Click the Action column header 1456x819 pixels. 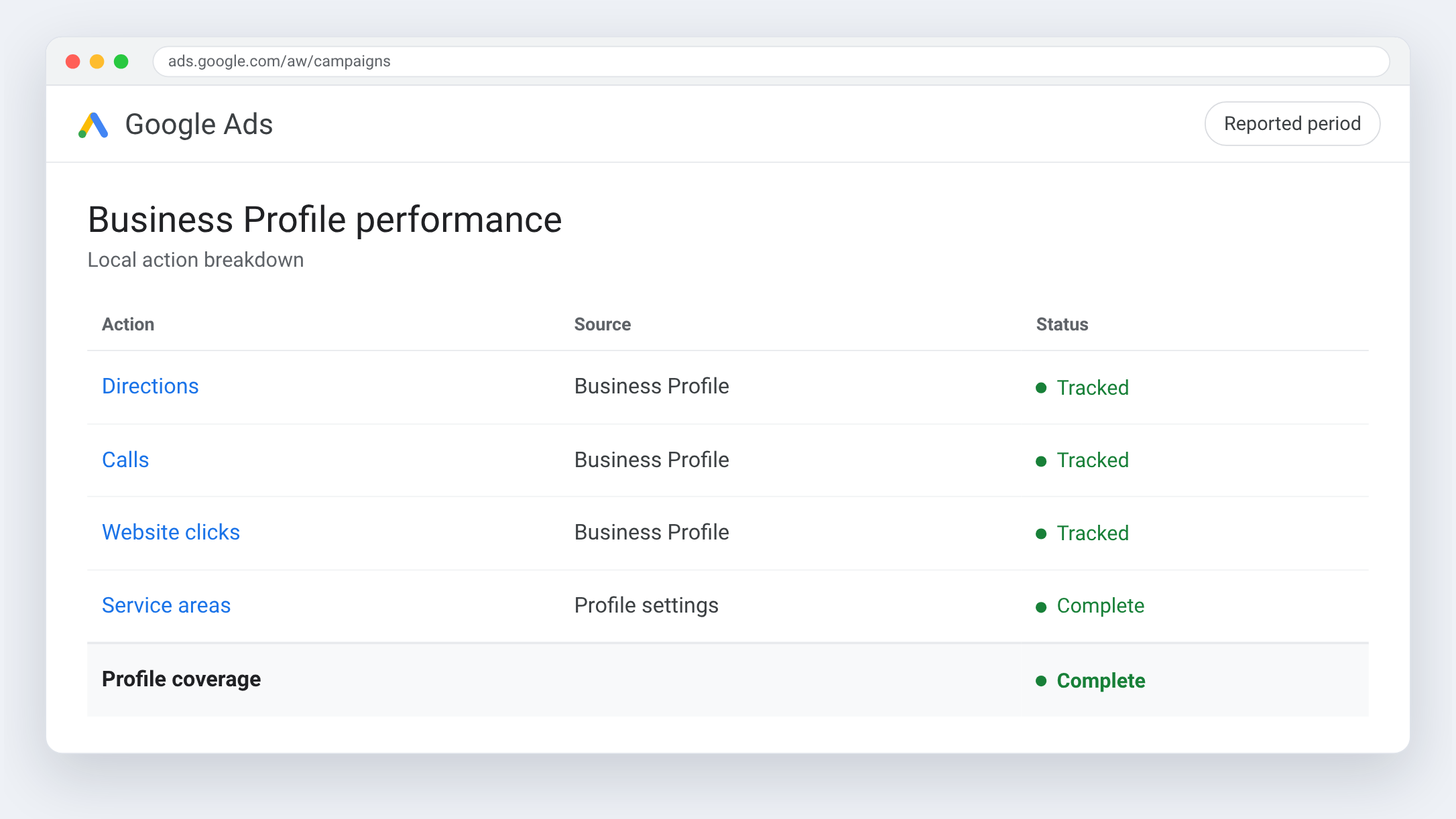tap(128, 324)
